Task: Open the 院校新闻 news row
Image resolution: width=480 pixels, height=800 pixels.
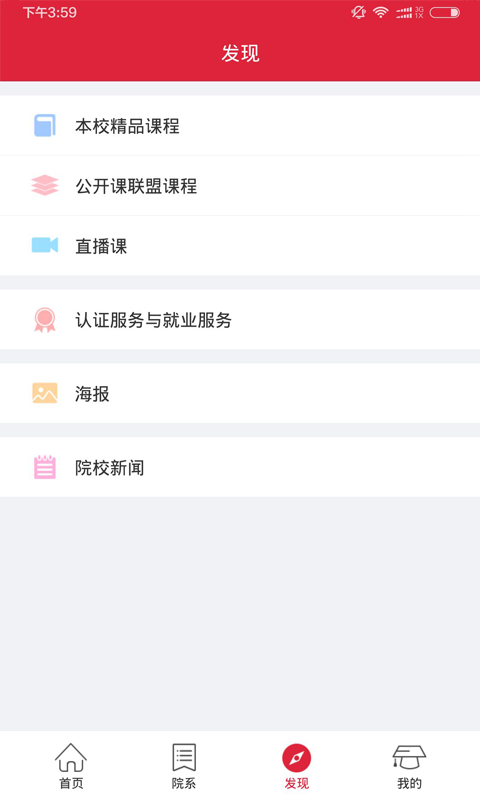Action: point(240,467)
